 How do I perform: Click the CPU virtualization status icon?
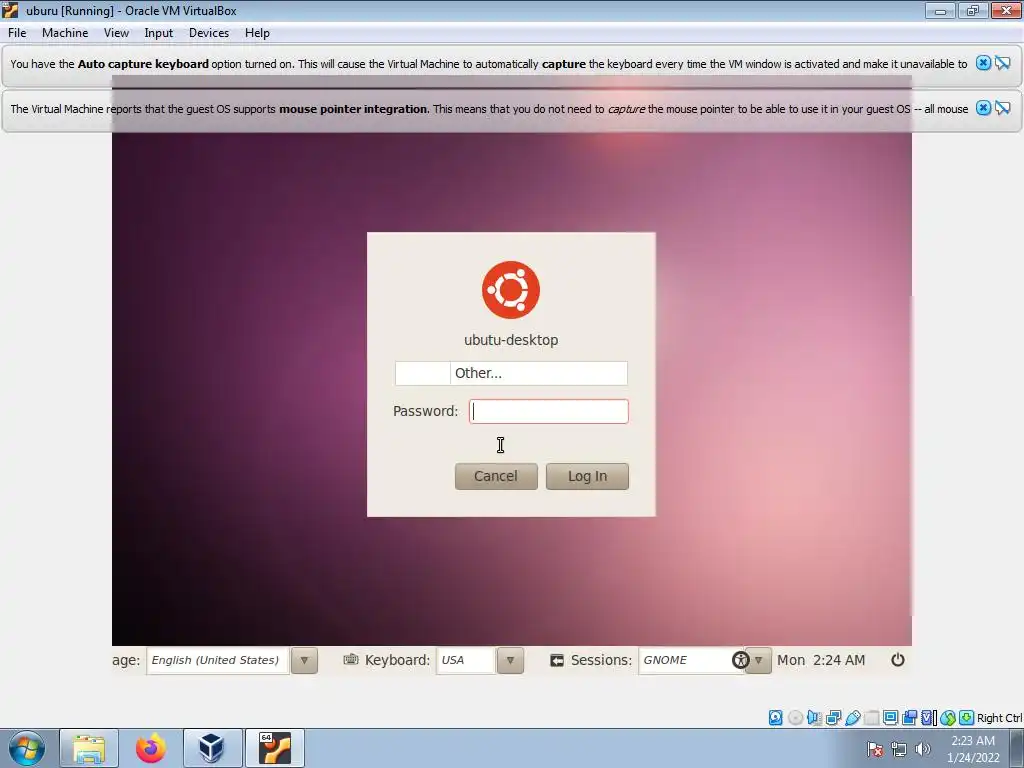tap(929, 718)
